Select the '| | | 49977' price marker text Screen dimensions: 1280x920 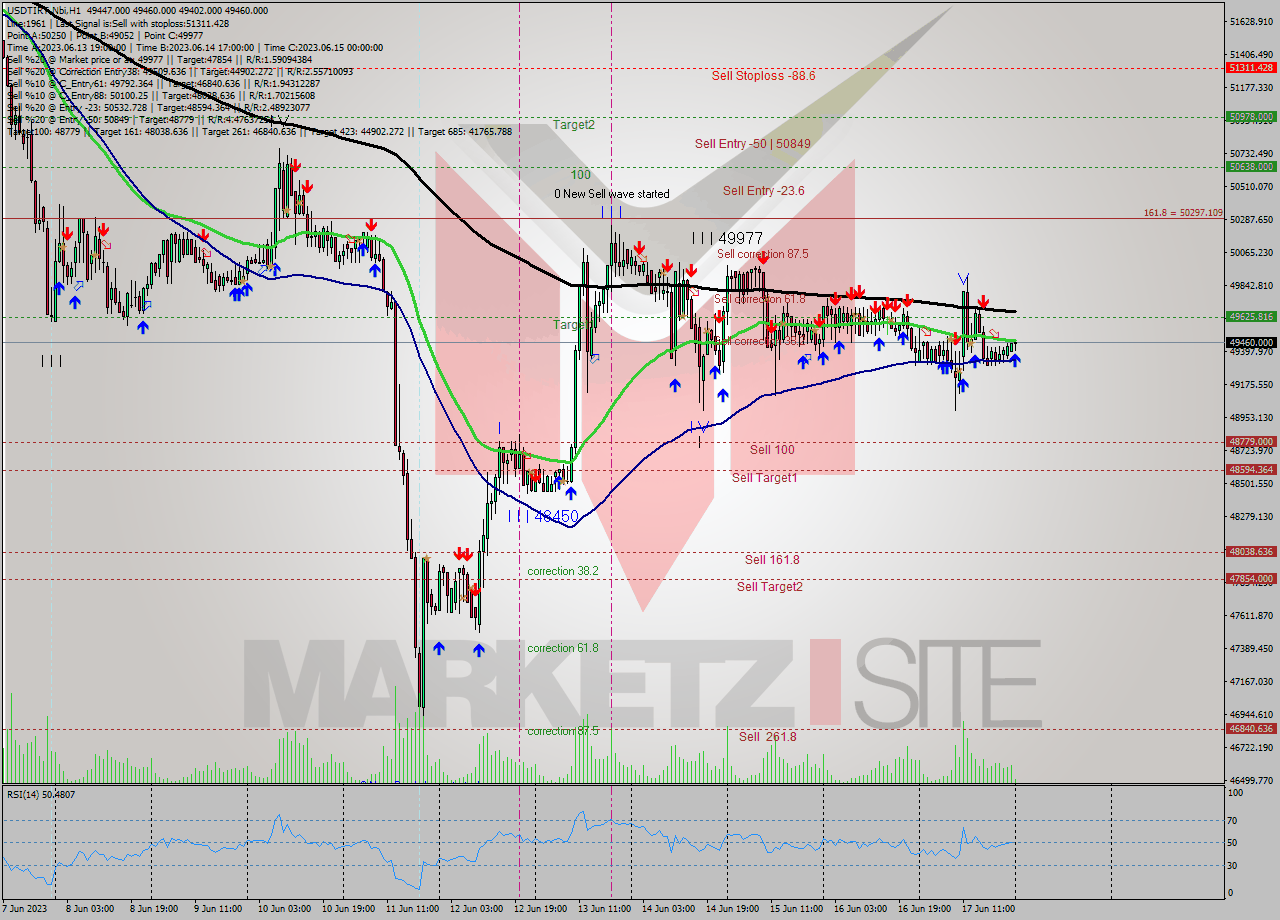coord(727,238)
